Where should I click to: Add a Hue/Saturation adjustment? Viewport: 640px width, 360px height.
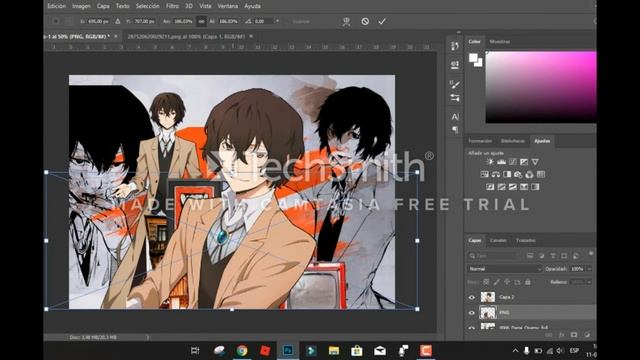tap(484, 174)
